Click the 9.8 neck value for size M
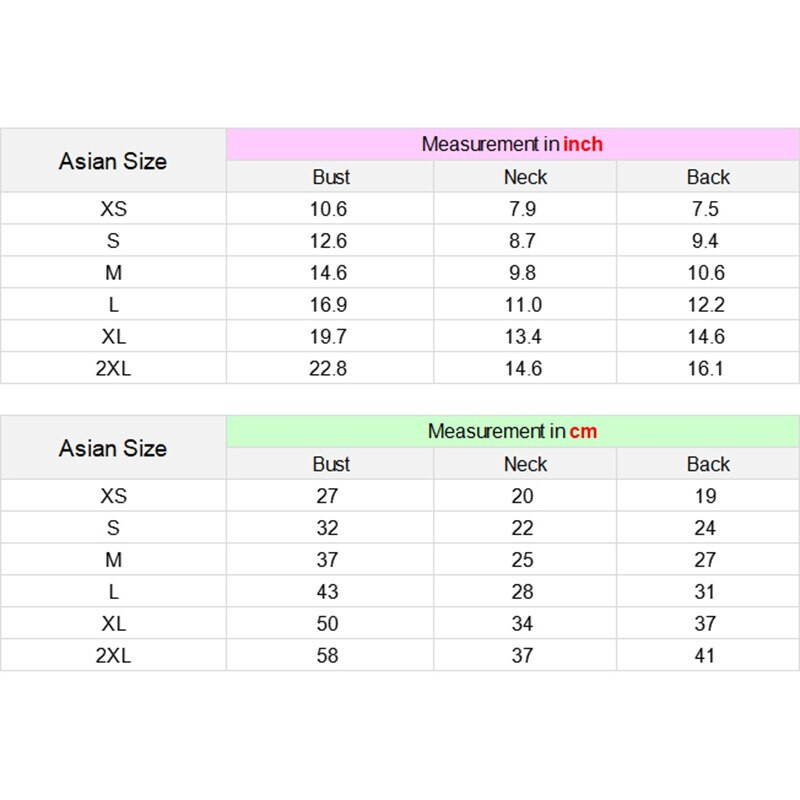 pos(523,273)
